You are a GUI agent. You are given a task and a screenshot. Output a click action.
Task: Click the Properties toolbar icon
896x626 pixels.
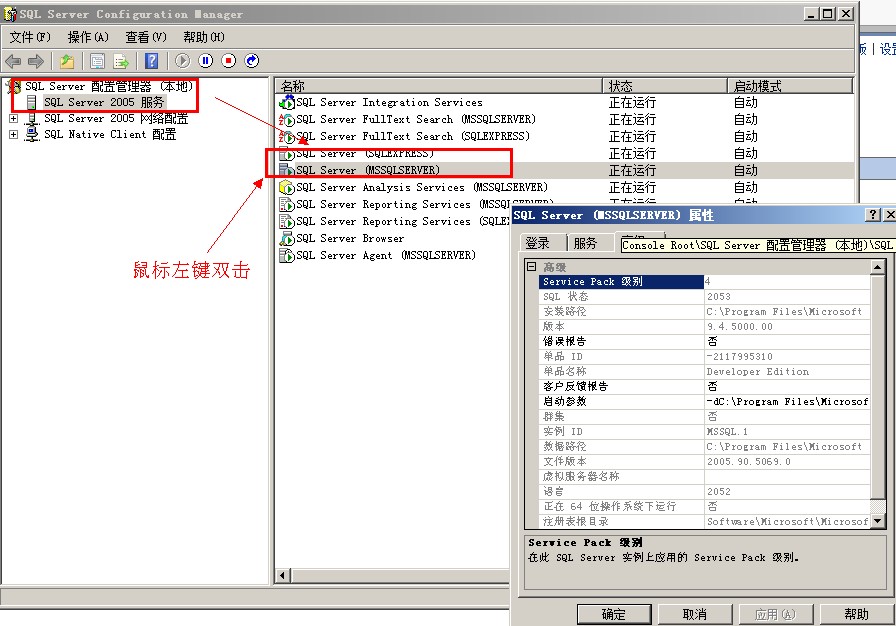point(98,61)
